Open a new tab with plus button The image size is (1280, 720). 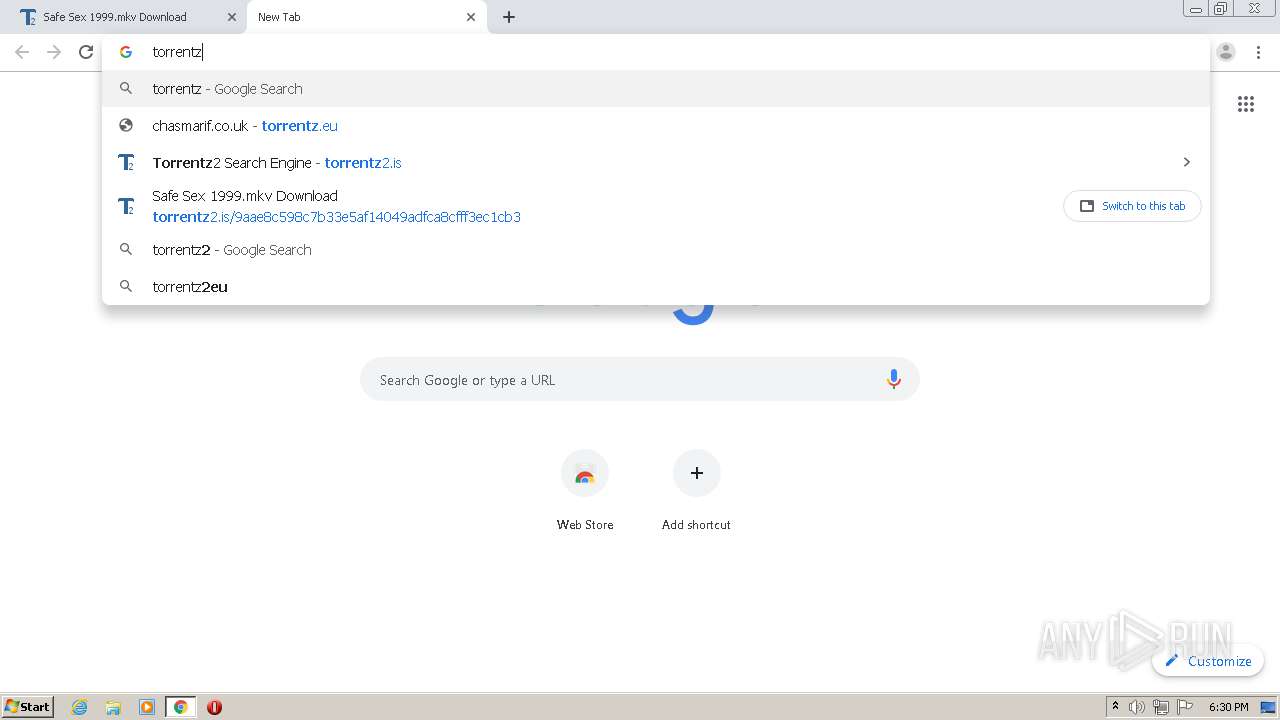[x=509, y=17]
